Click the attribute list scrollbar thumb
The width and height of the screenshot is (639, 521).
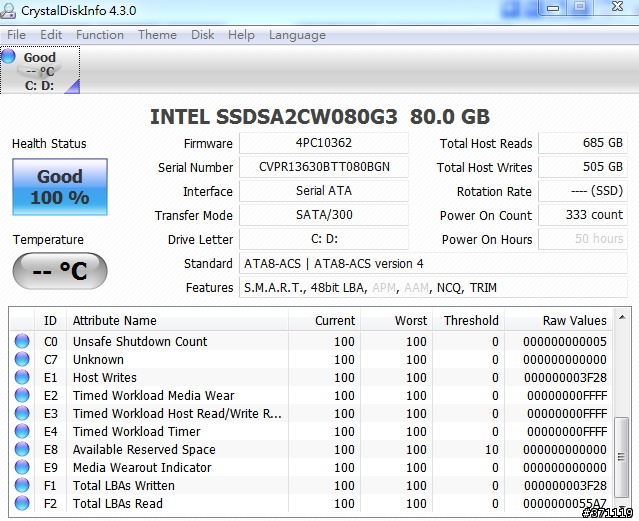point(621,457)
